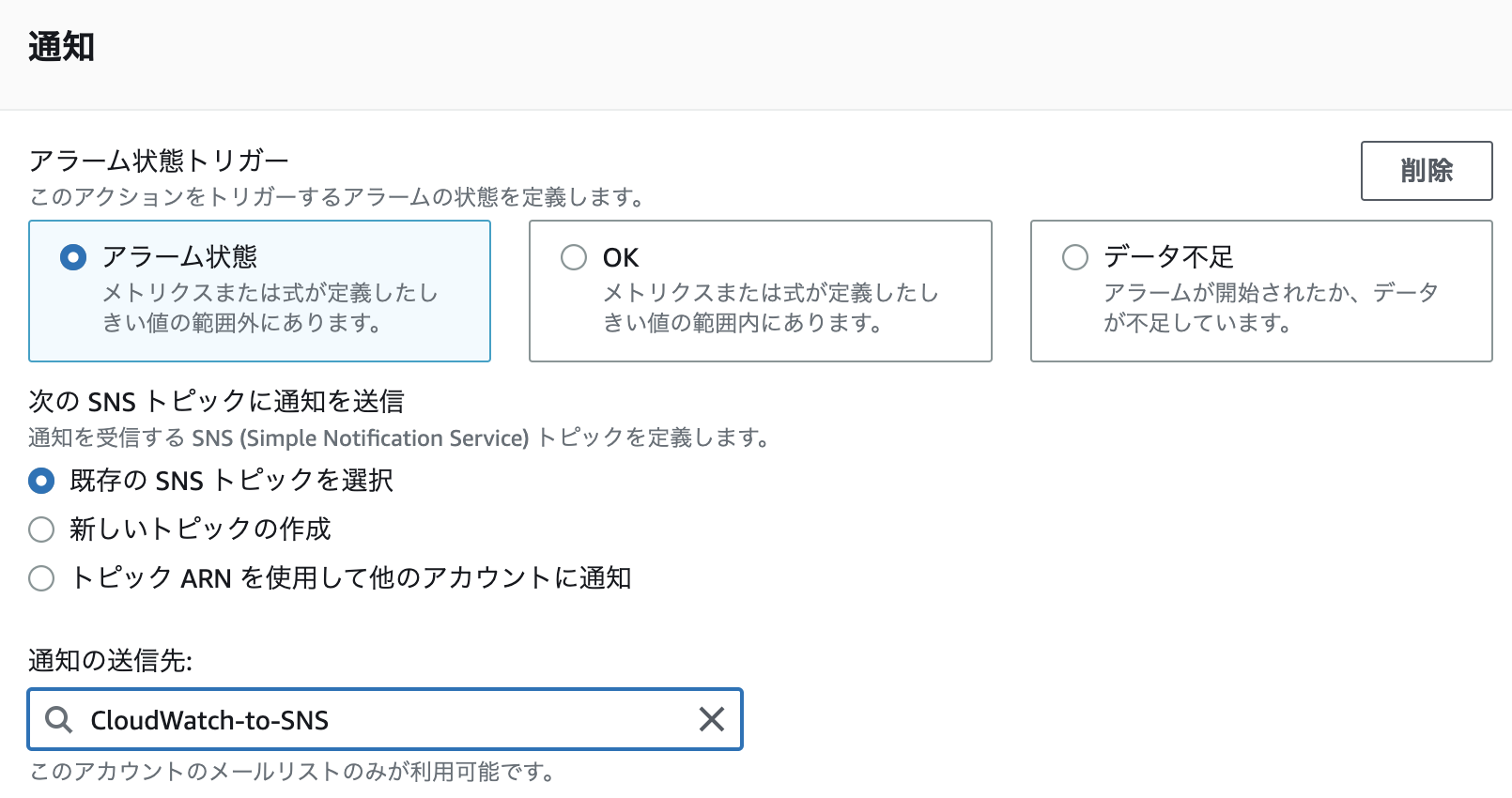Viewport: 1512px width, 798px height.
Task: Click the このアカウントのメールリストのみが利用可能です hint
Action: pos(292,774)
